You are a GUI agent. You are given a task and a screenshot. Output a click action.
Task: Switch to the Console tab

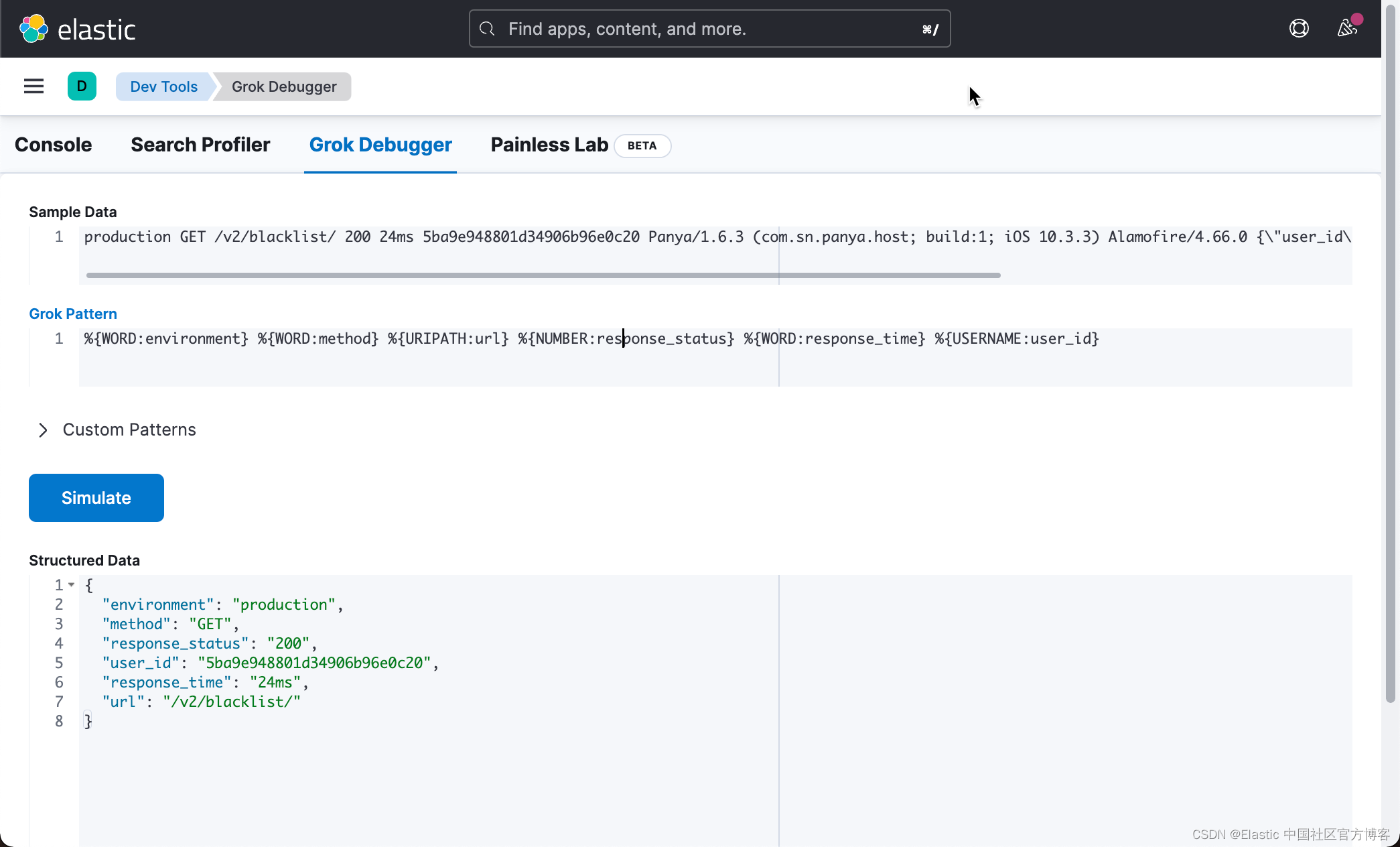pyautogui.click(x=53, y=145)
